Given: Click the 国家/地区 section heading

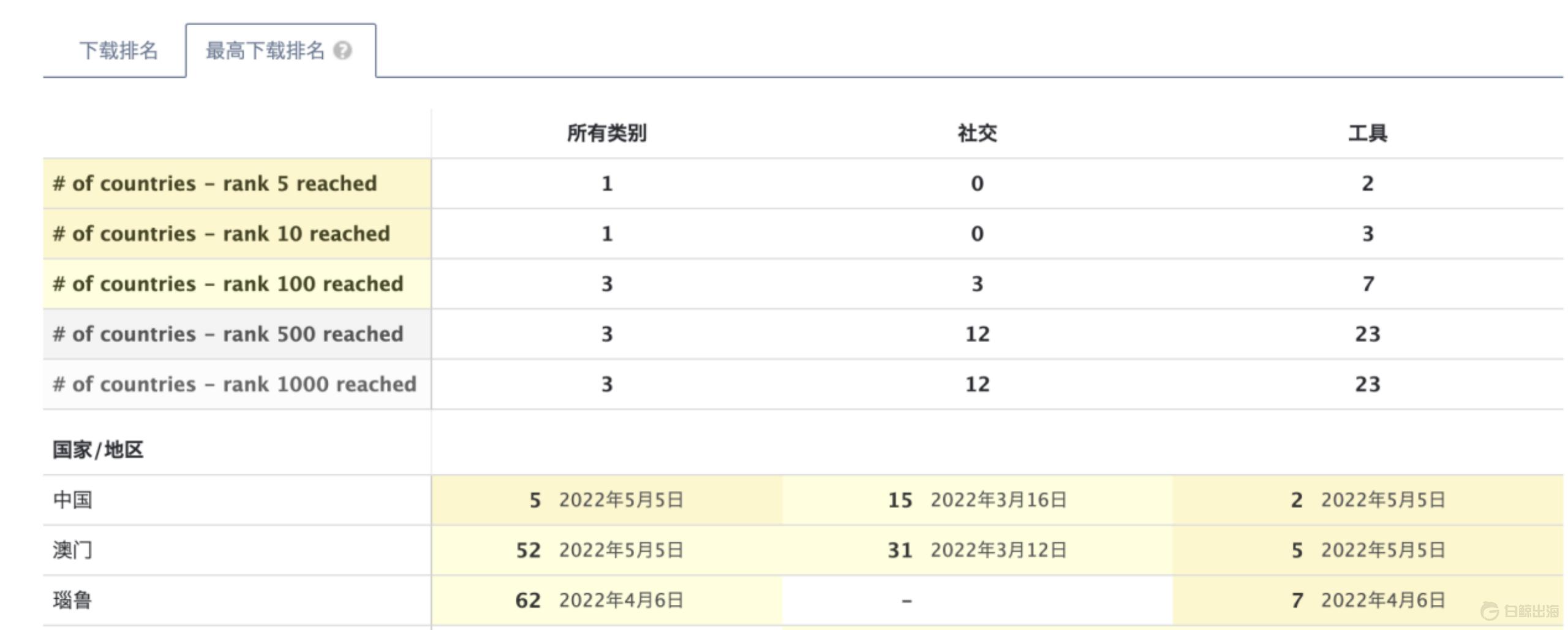Looking at the screenshot, I should click(98, 450).
